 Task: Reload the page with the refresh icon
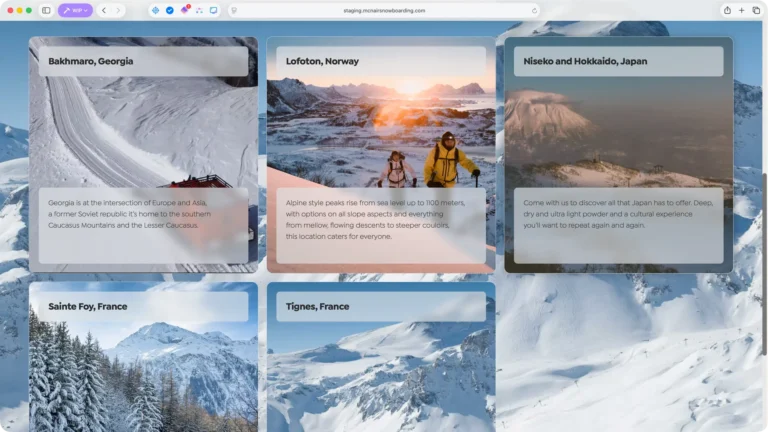[x=534, y=10]
